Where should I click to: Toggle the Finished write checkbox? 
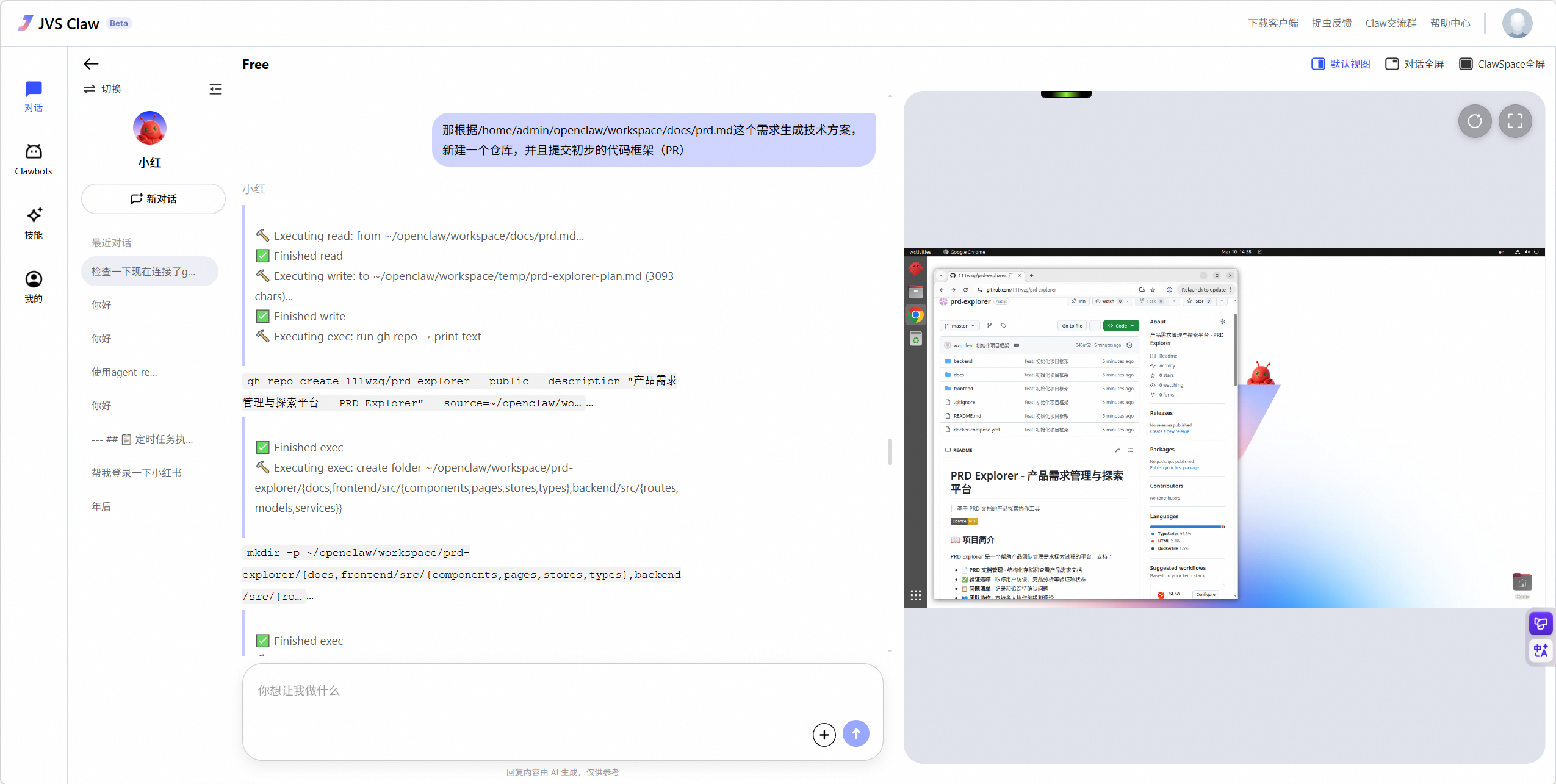pos(262,315)
